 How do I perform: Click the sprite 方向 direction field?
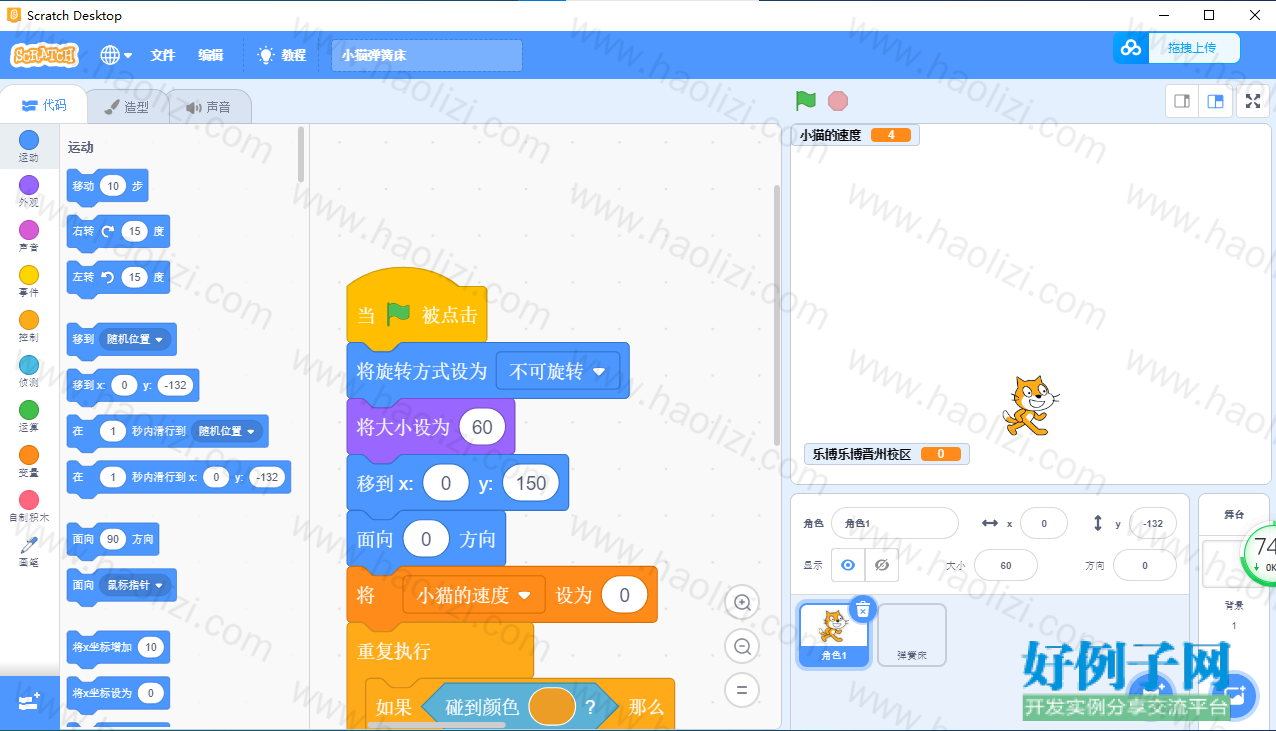[x=1145, y=565]
